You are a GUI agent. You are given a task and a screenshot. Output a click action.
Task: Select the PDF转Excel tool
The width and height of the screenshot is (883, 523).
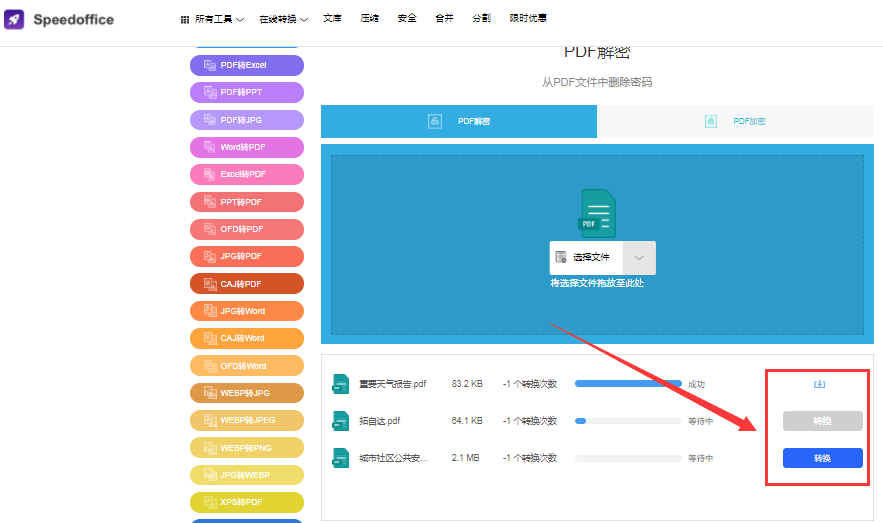point(247,65)
